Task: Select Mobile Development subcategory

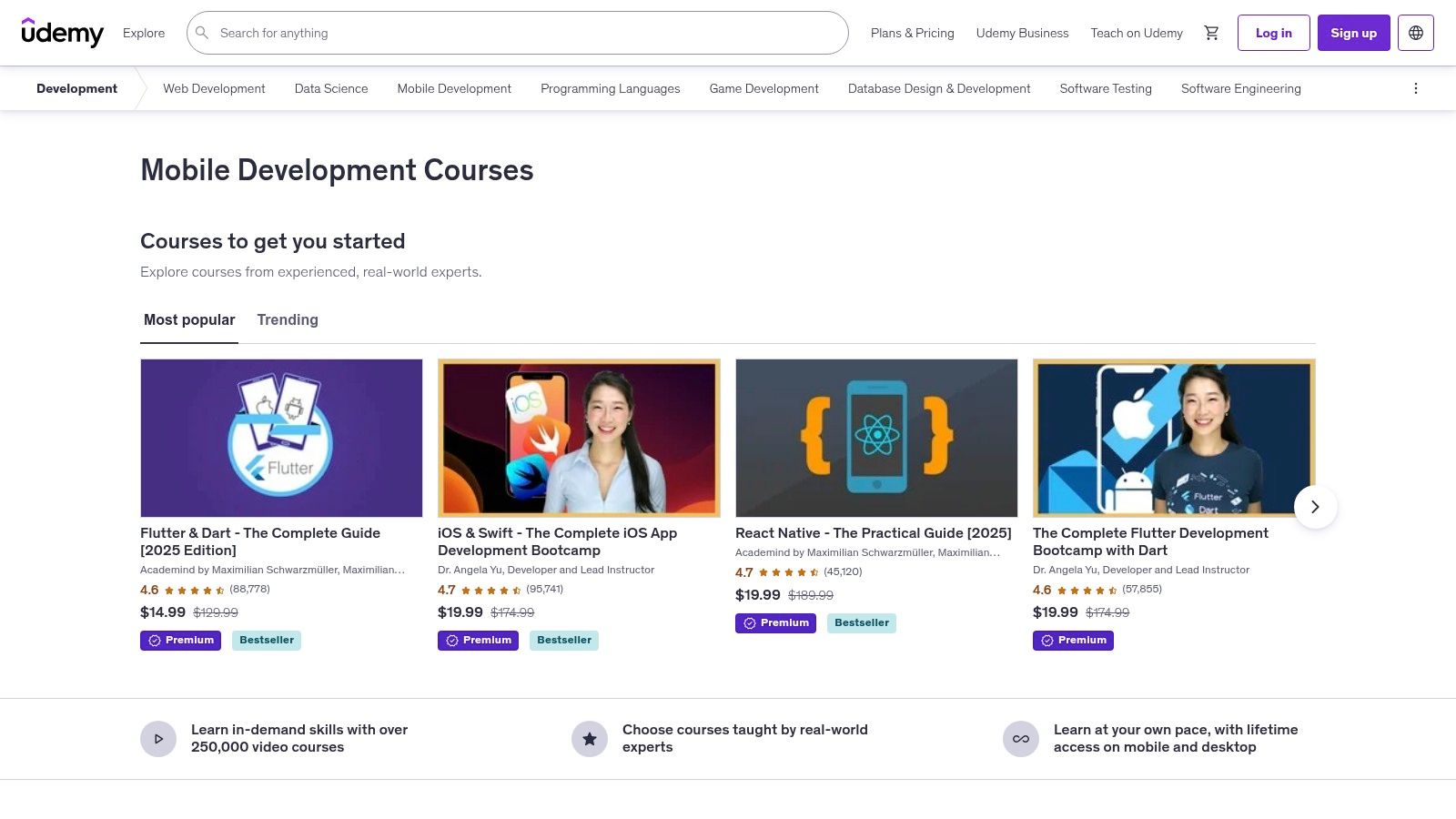Action: pyautogui.click(x=454, y=88)
